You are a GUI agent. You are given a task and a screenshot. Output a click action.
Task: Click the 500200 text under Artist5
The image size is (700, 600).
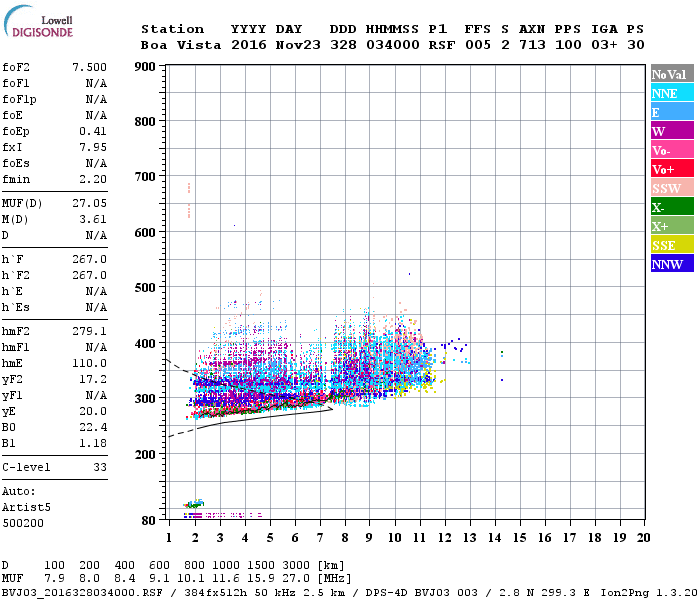23,524
